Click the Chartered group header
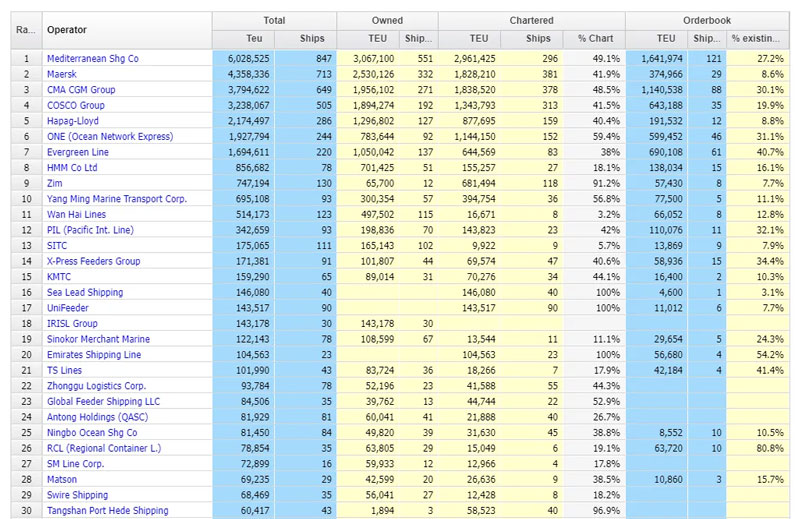Screen dimensions: 800x519 531,20
